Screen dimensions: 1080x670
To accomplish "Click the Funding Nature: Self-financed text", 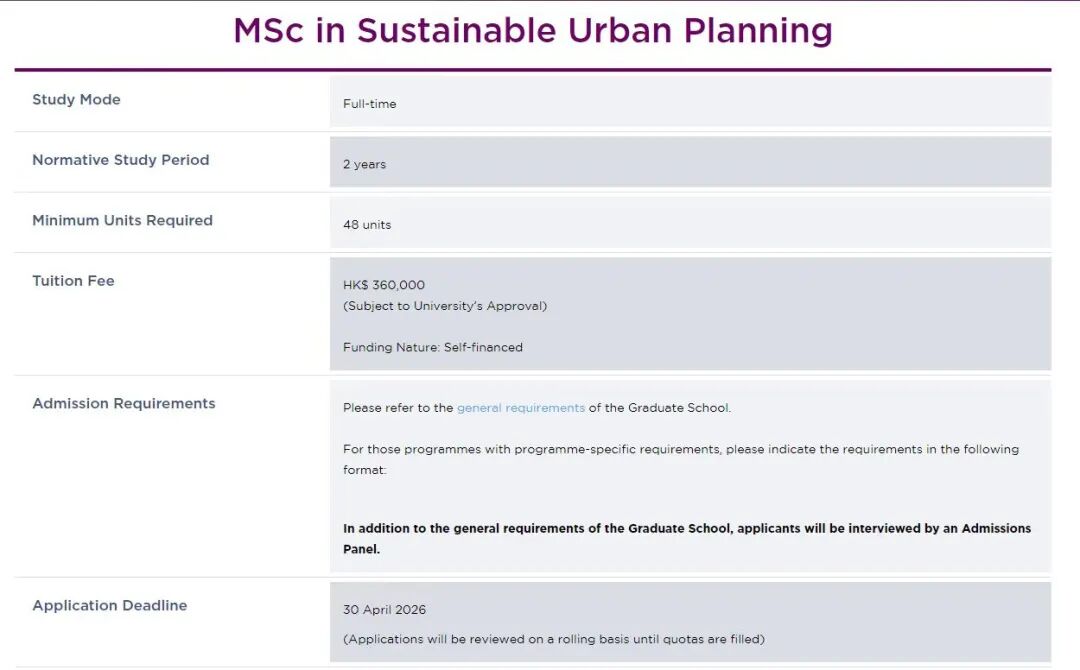I will coord(433,347).
